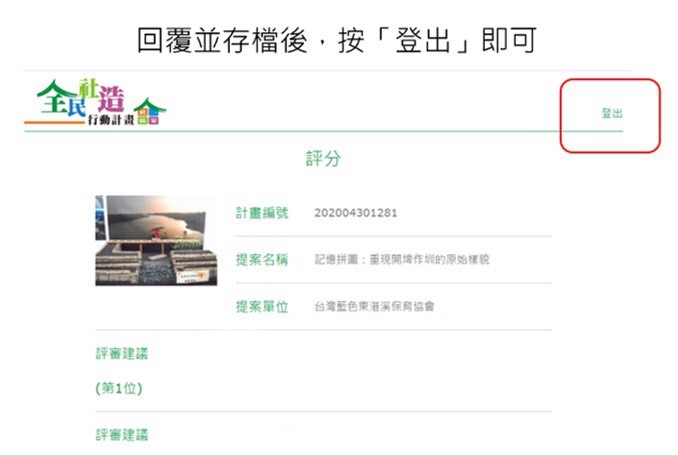678x457 pixels.
Task: Open the 全民社造行動計畫 logo
Action: (x=96, y=102)
